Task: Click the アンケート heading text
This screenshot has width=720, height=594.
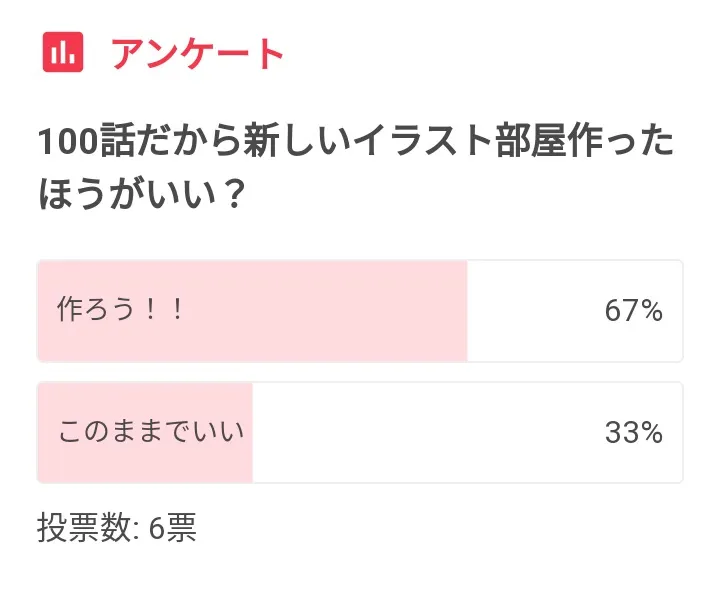Action: point(198,53)
